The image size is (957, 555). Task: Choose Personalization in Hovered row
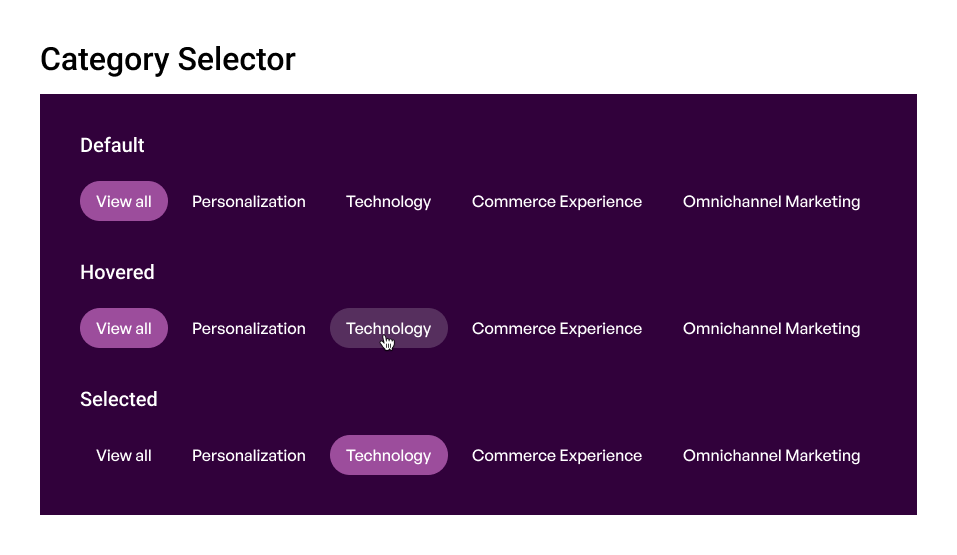248,328
